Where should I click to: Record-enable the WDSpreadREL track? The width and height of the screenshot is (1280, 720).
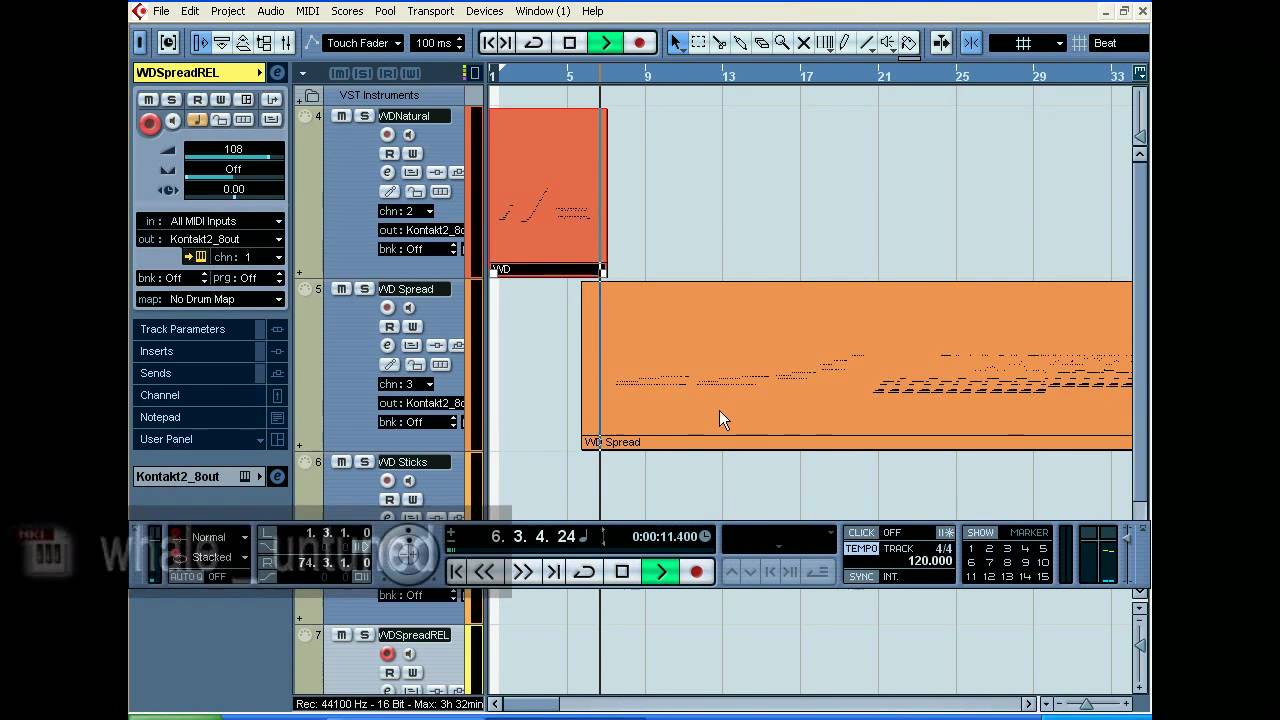tap(387, 654)
